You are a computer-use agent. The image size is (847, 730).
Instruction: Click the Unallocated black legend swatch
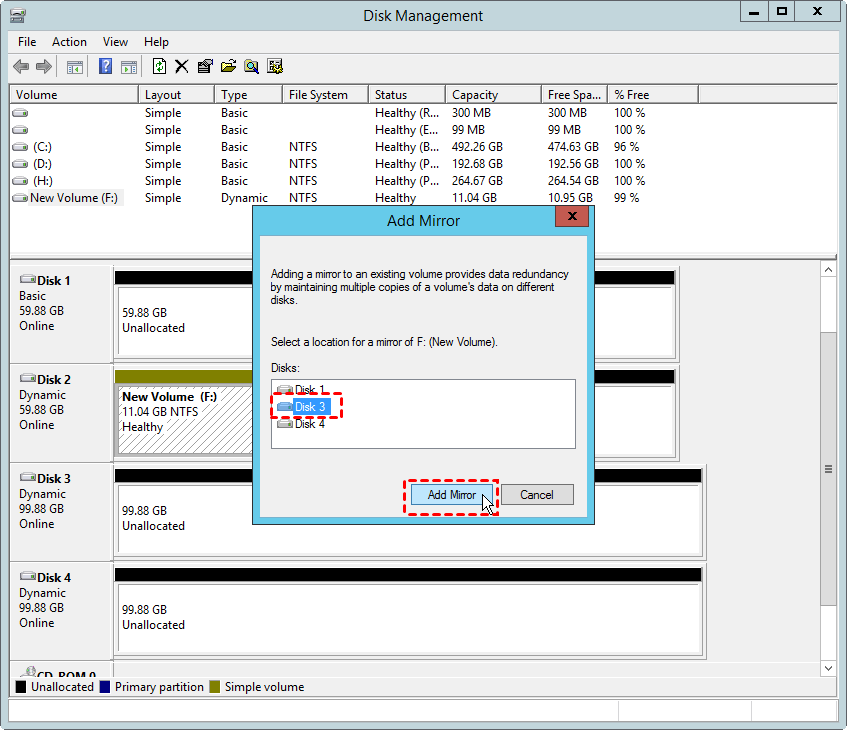pyautogui.click(x=21, y=687)
